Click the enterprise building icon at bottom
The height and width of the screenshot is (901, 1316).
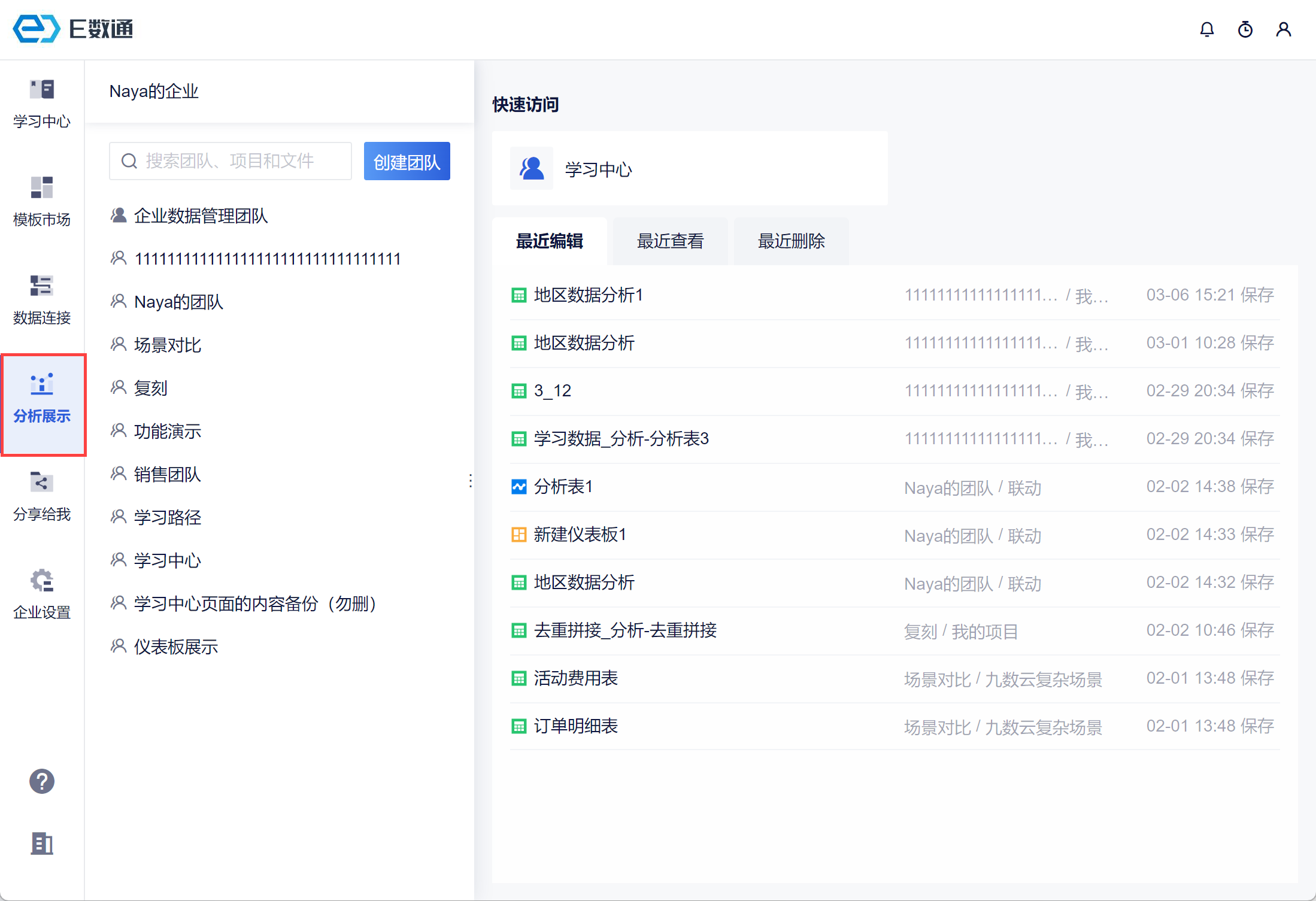42,844
